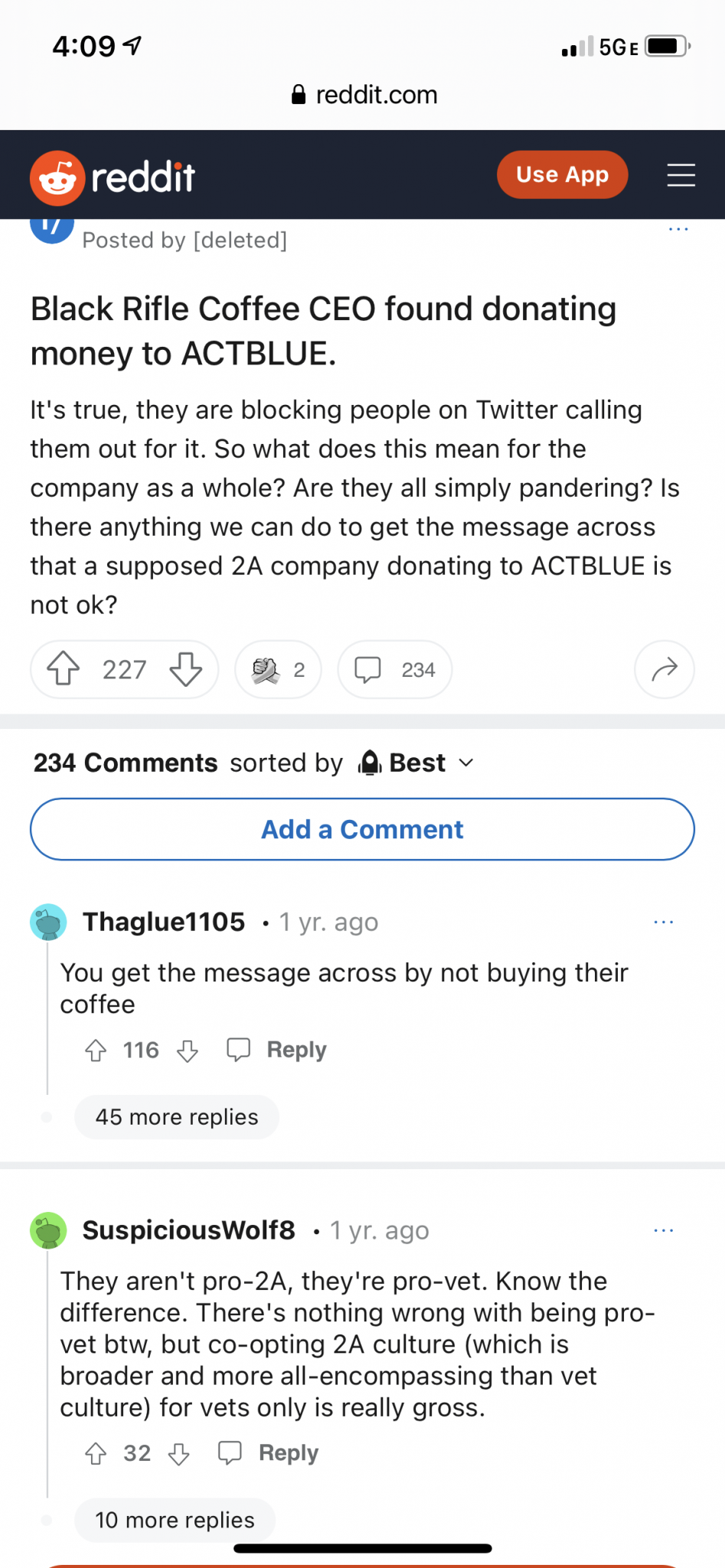The image size is (725, 1568).
Task: Reply to SuspiciousWolf8's comment
Action: 269,1453
